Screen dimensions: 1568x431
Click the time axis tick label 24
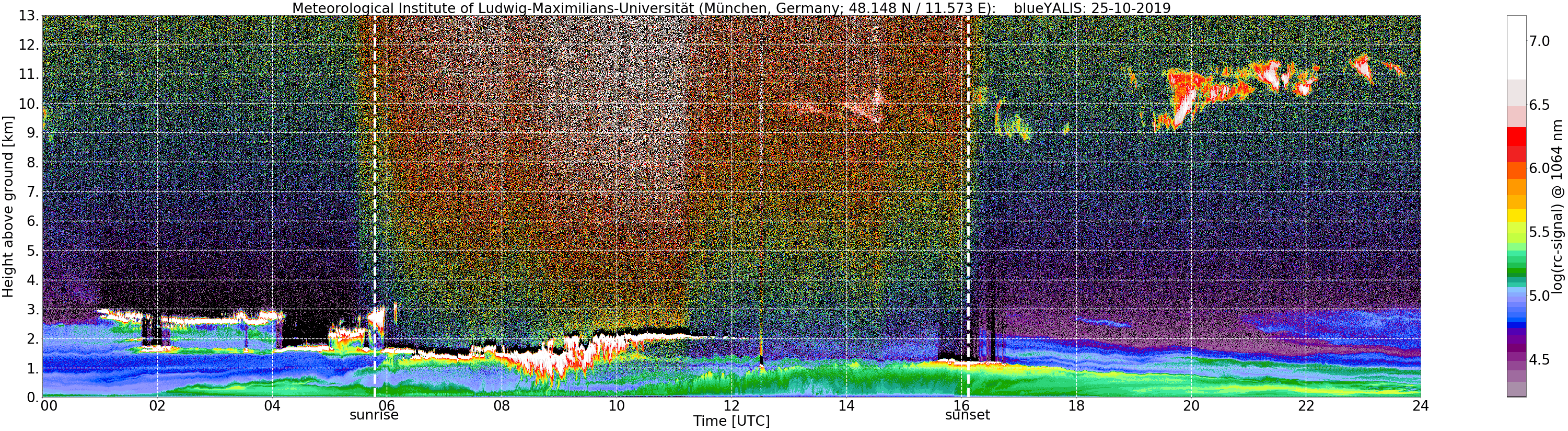(x=1421, y=405)
